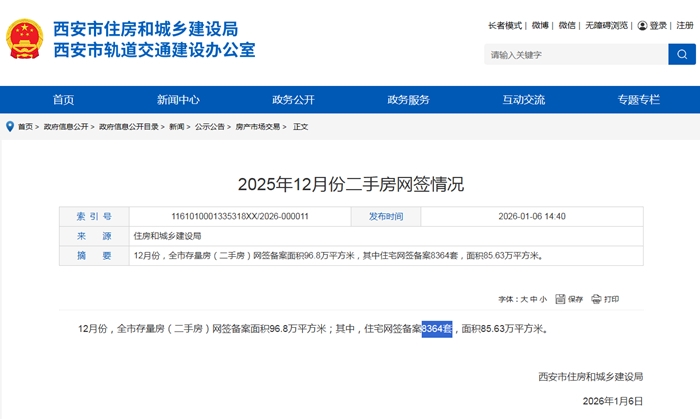This screenshot has width=700, height=419.
Task: Click the national emblem logo
Action: click(25, 39)
